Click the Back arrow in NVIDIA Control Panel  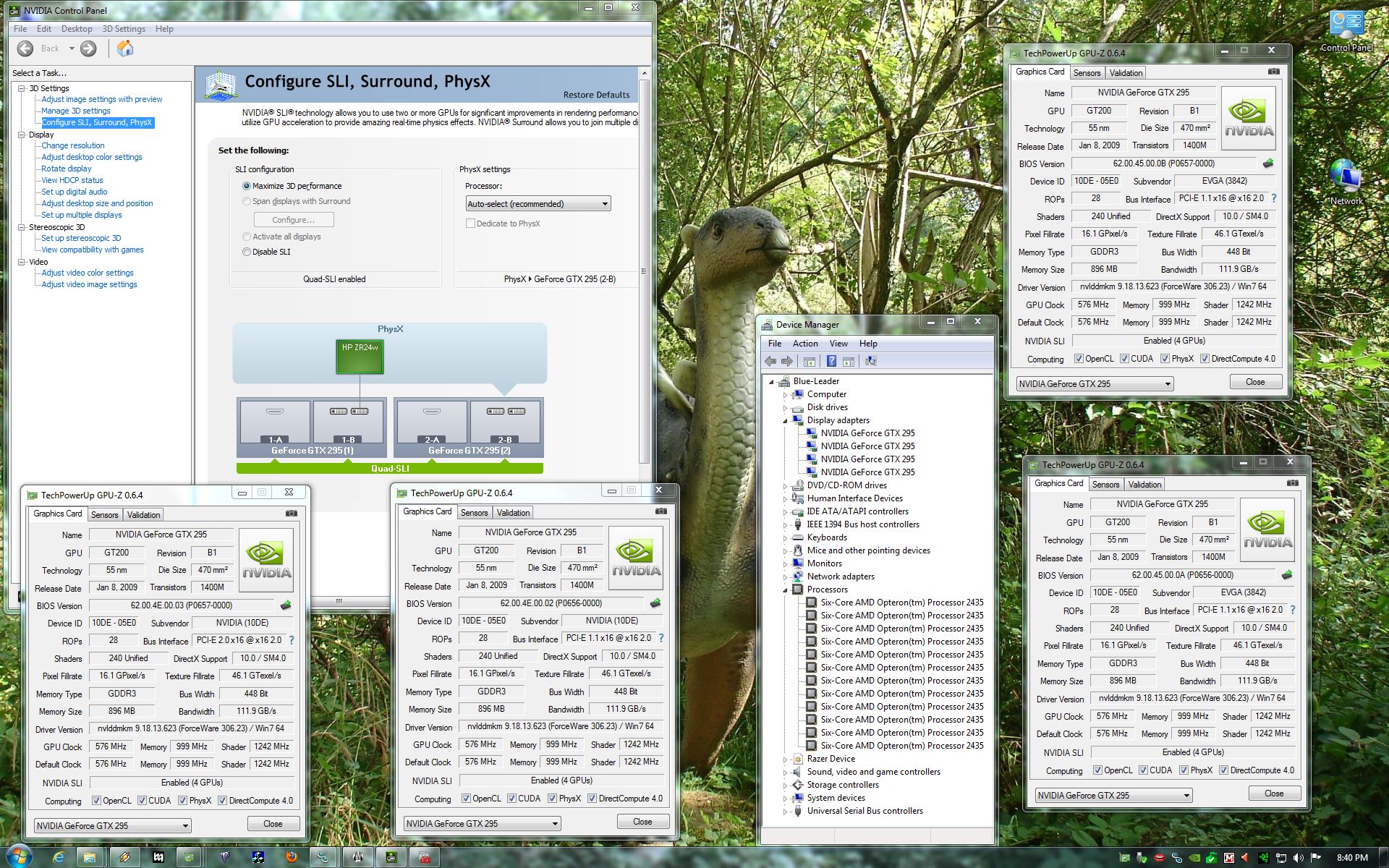pyautogui.click(x=25, y=48)
